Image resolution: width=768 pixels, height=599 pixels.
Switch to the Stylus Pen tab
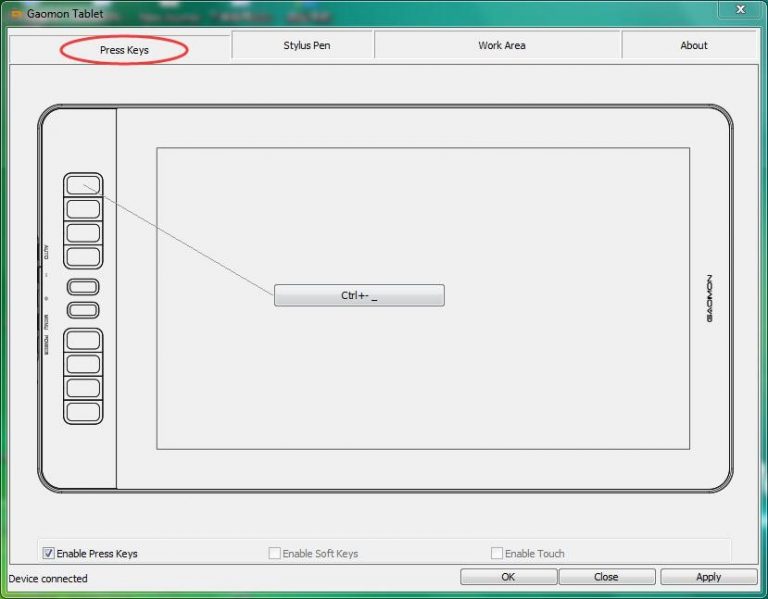306,46
